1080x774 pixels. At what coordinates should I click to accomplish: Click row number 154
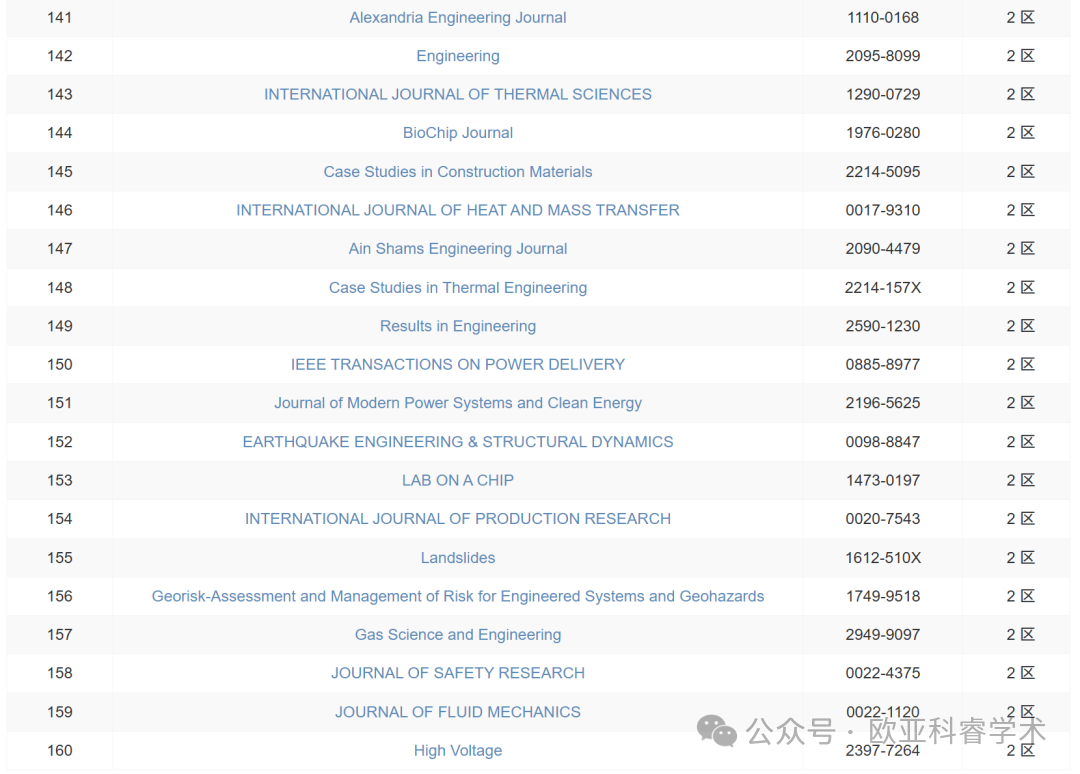pyautogui.click(x=59, y=519)
